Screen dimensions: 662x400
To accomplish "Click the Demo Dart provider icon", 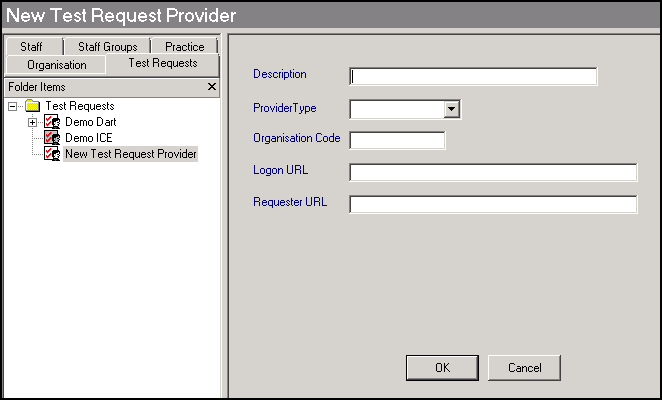I will pyautogui.click(x=52, y=122).
